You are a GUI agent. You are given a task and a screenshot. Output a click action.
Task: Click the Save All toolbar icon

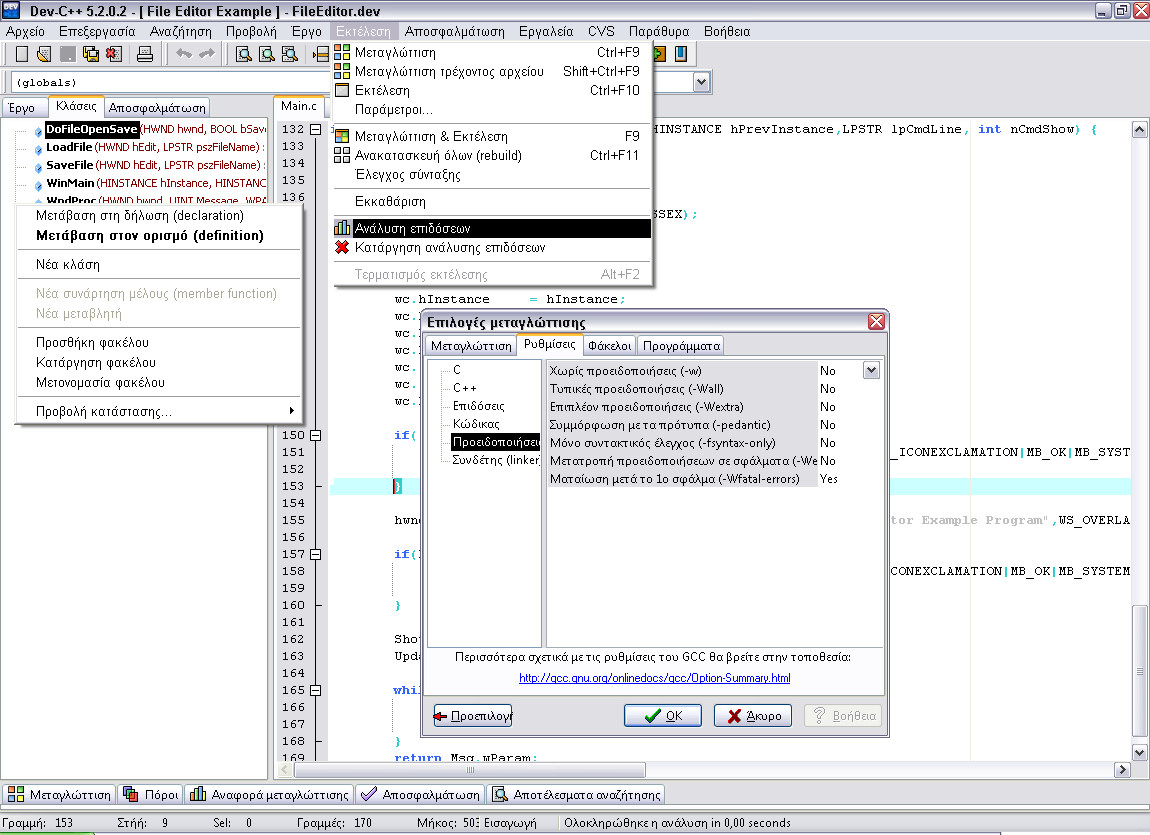click(90, 54)
